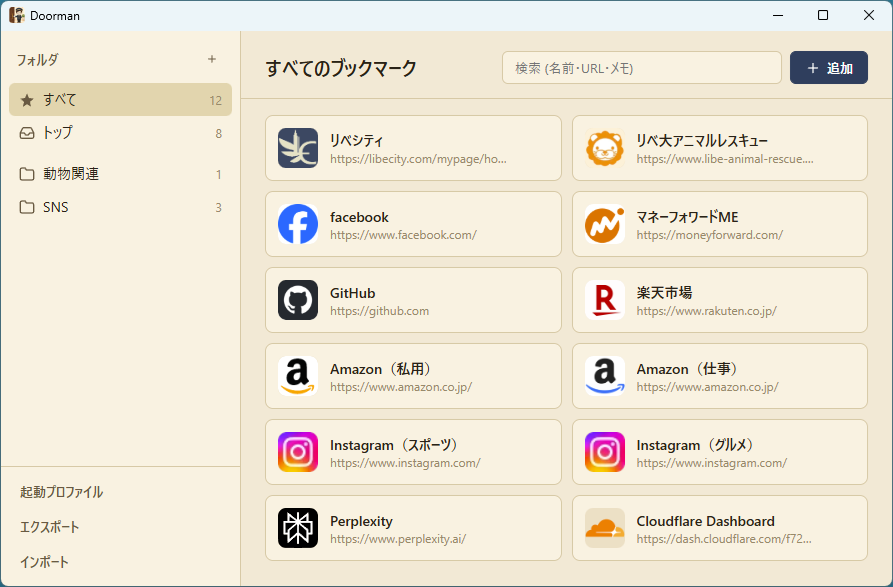Click the facebook logo icon
This screenshot has width=893, height=587.
tap(298, 224)
